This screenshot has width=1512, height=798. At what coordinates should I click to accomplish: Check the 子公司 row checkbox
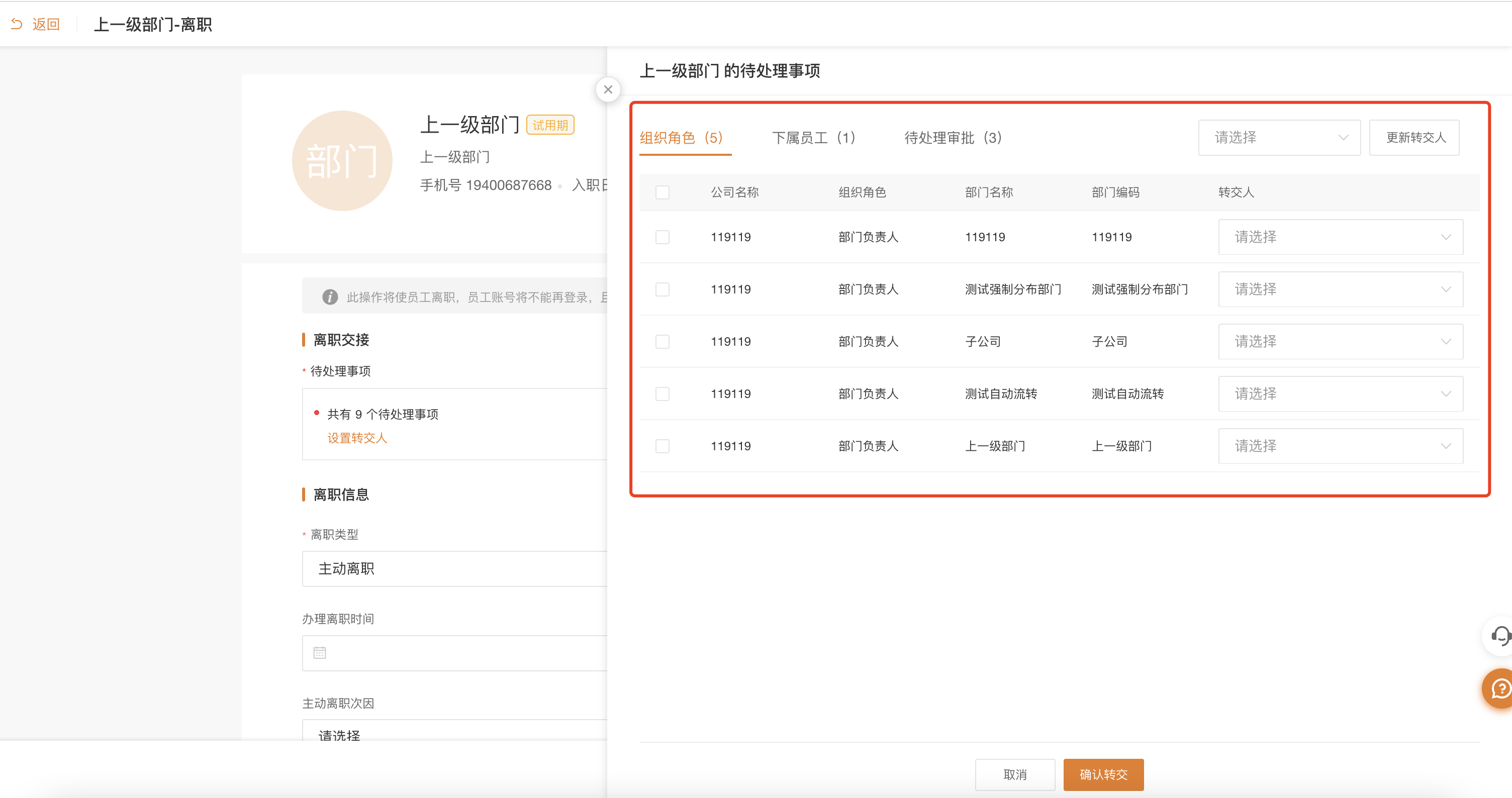[662, 342]
